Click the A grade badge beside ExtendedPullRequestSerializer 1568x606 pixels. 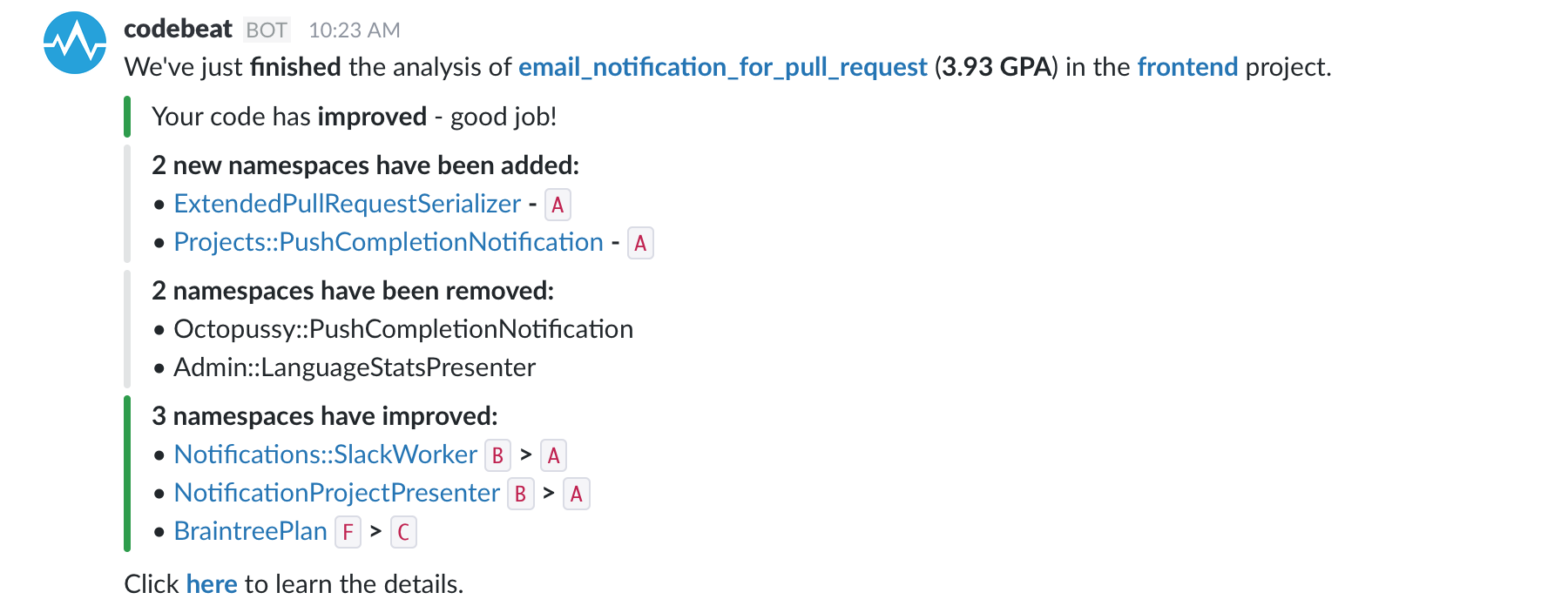pyautogui.click(x=558, y=205)
